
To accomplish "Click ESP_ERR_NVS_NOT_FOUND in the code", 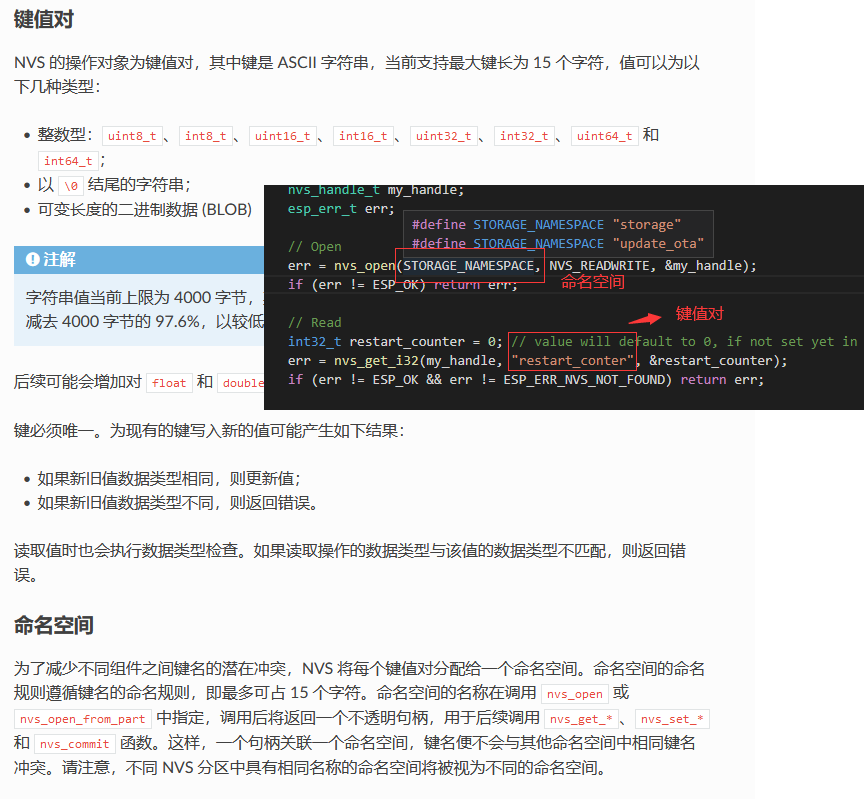I will tap(584, 380).
